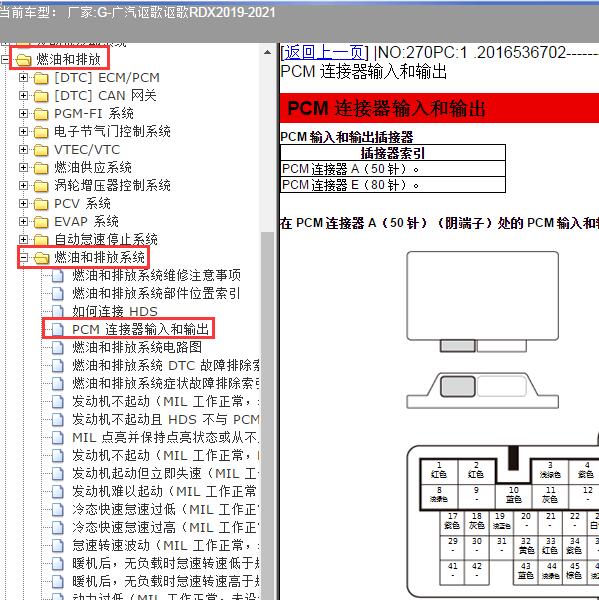Click the [DTC] ECM/PCM folder icon
Screen dimensions: 599x600
coord(41,78)
